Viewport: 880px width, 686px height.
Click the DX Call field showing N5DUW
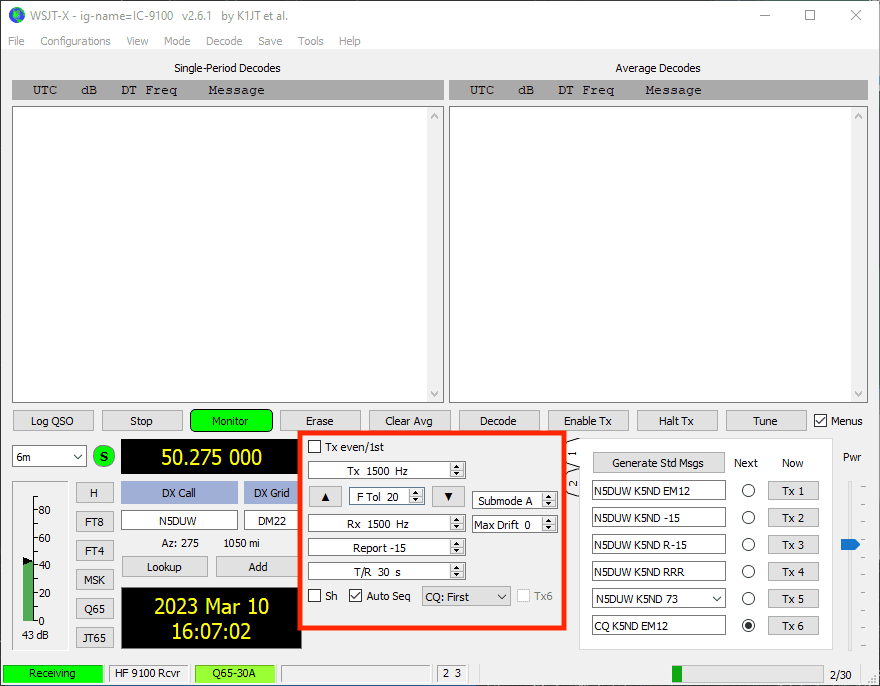pos(179,521)
